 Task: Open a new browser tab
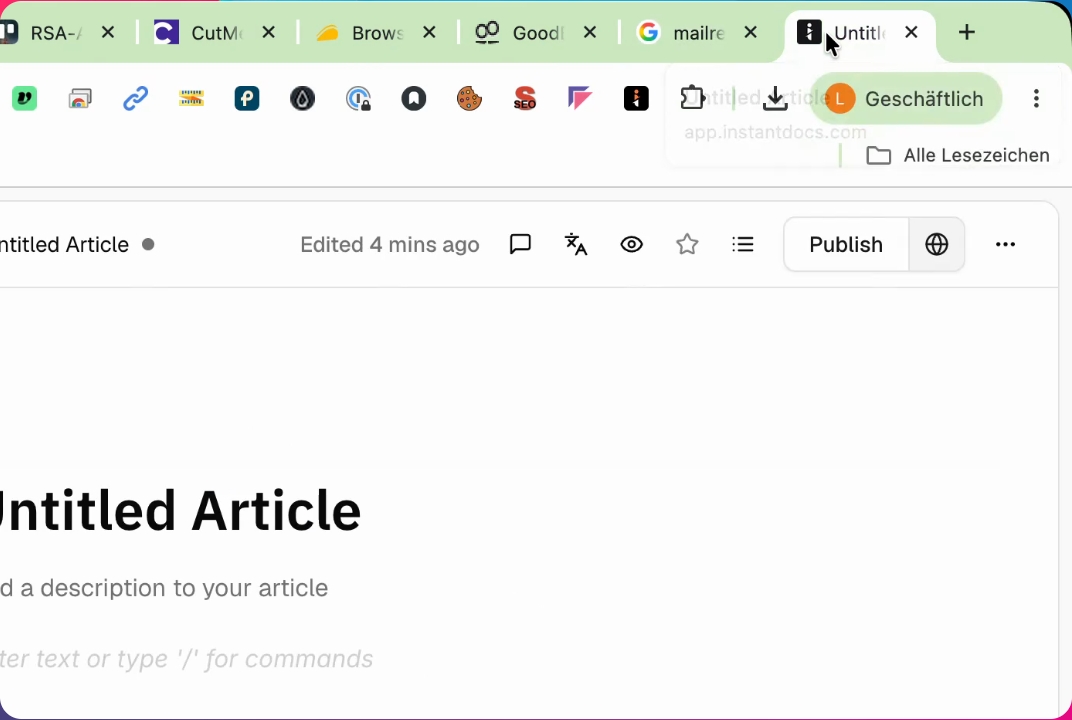coord(966,32)
